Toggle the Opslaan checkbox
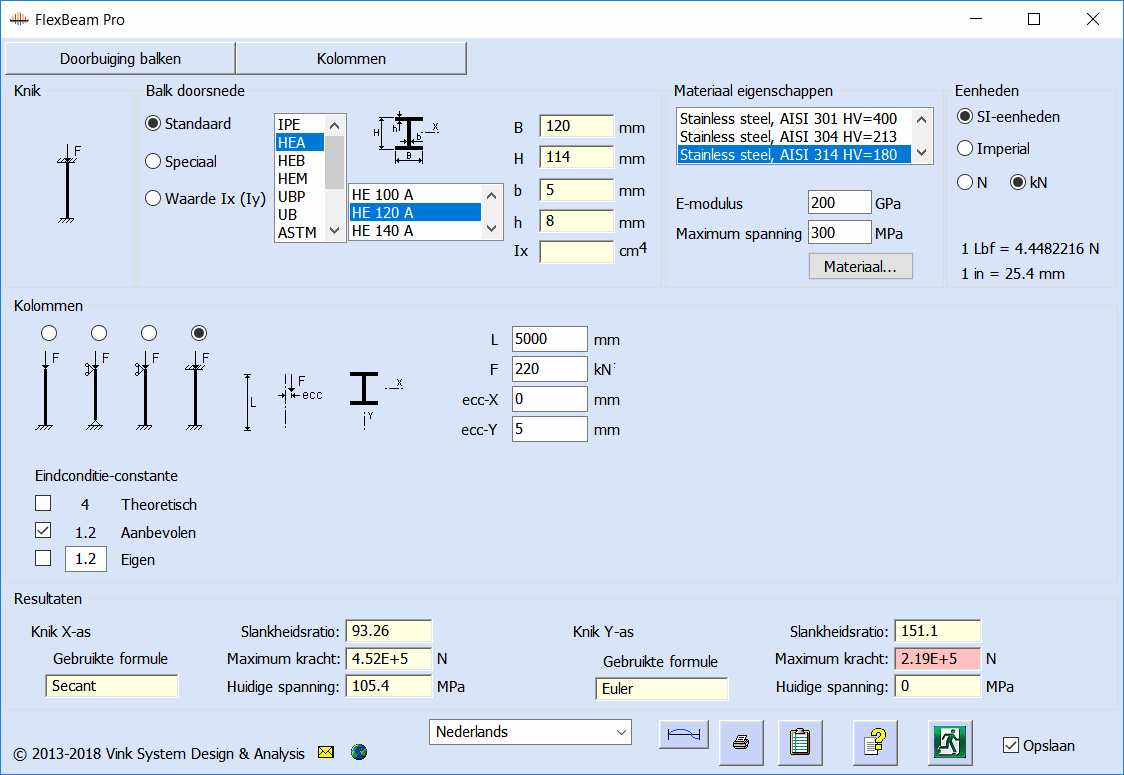The image size is (1124, 775). click(1011, 746)
